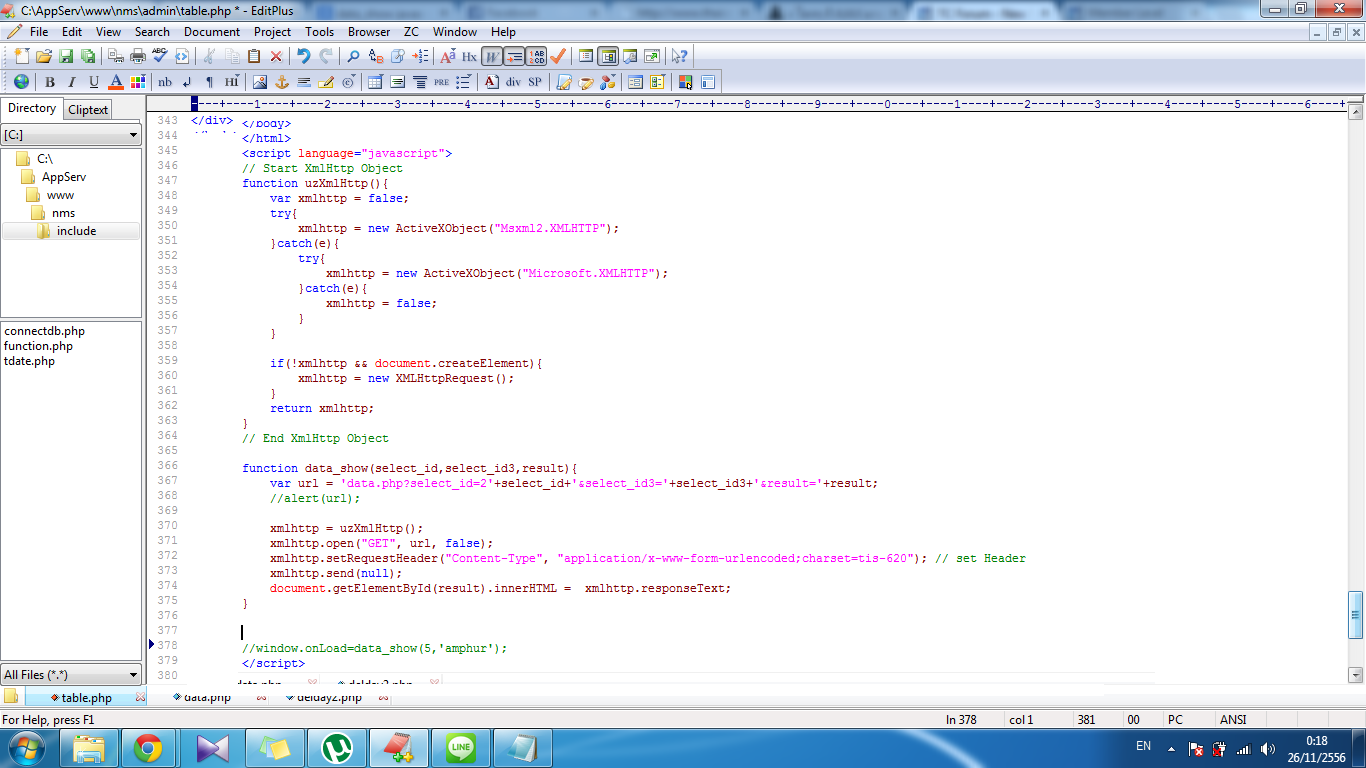Insert paragraph tag with the ¶ icon
The height and width of the screenshot is (768, 1366).
[210, 82]
